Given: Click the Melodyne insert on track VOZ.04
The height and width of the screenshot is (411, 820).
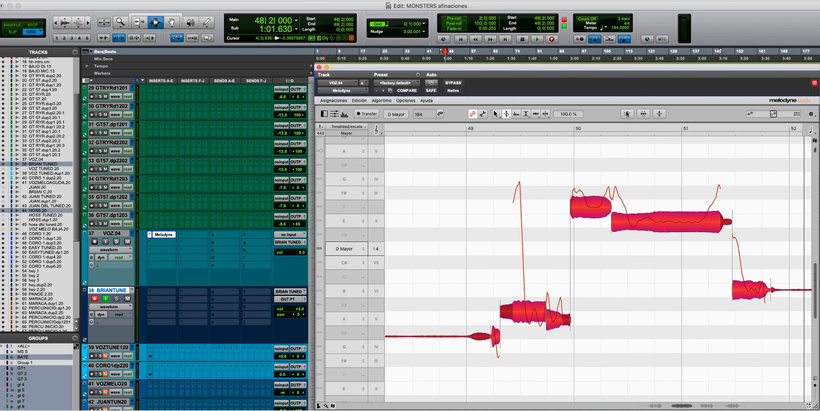Looking at the screenshot, I should point(164,235).
